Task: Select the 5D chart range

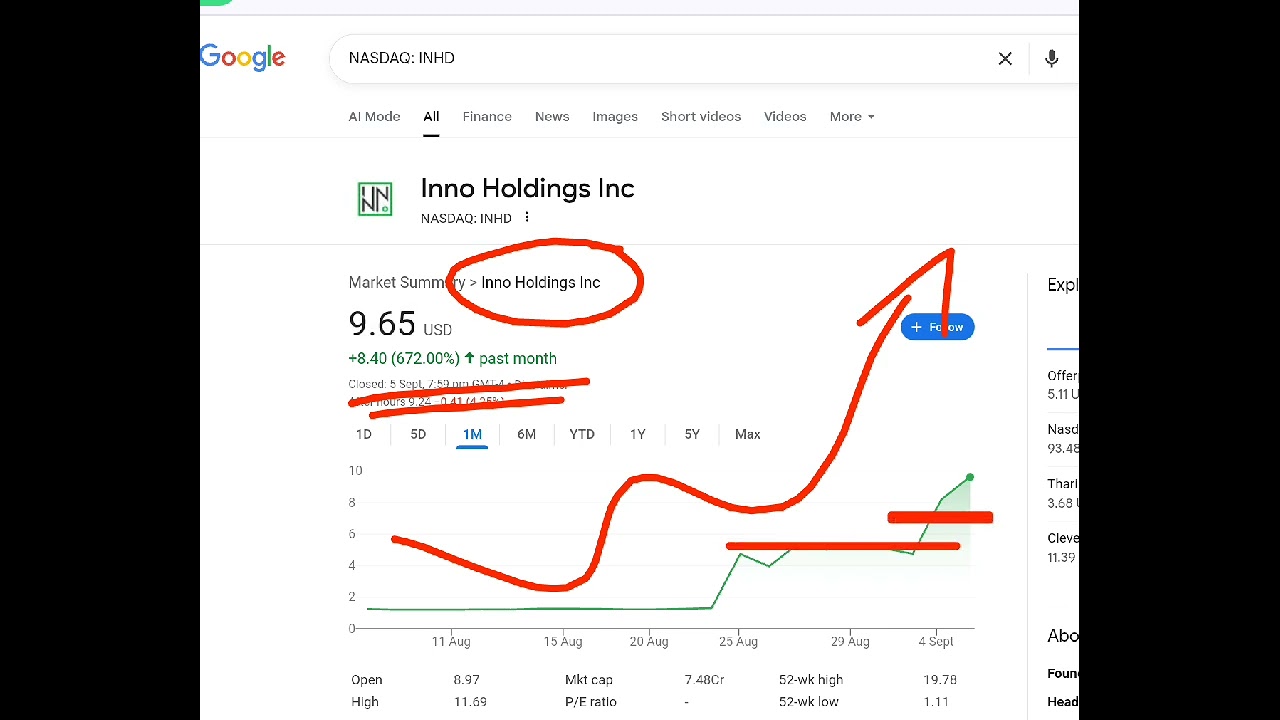Action: [418, 434]
